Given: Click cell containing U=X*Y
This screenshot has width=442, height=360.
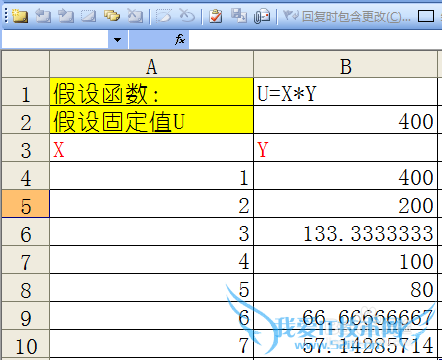Looking at the screenshot, I should pos(346,92).
